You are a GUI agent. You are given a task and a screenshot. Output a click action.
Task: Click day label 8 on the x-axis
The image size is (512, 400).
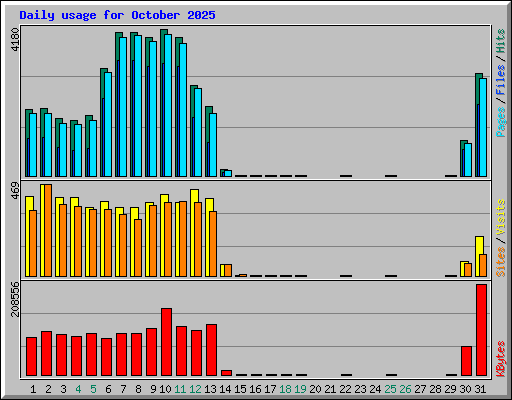click(138, 389)
